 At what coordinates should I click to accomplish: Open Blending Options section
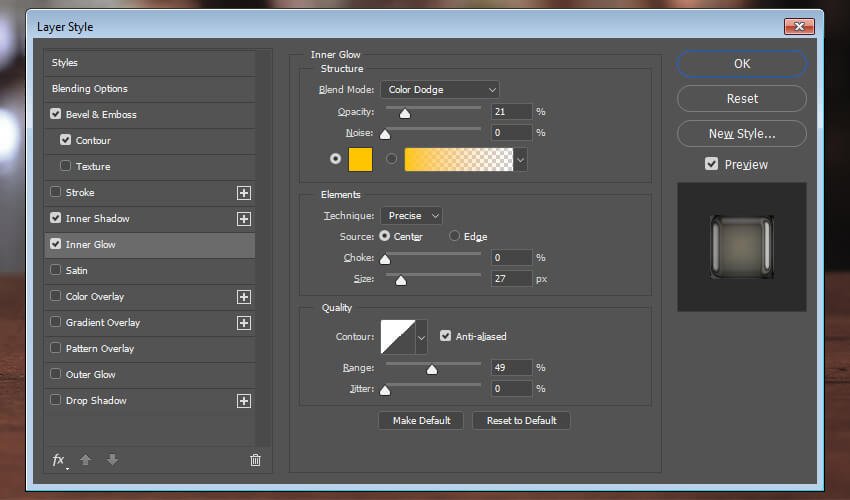[x=150, y=89]
